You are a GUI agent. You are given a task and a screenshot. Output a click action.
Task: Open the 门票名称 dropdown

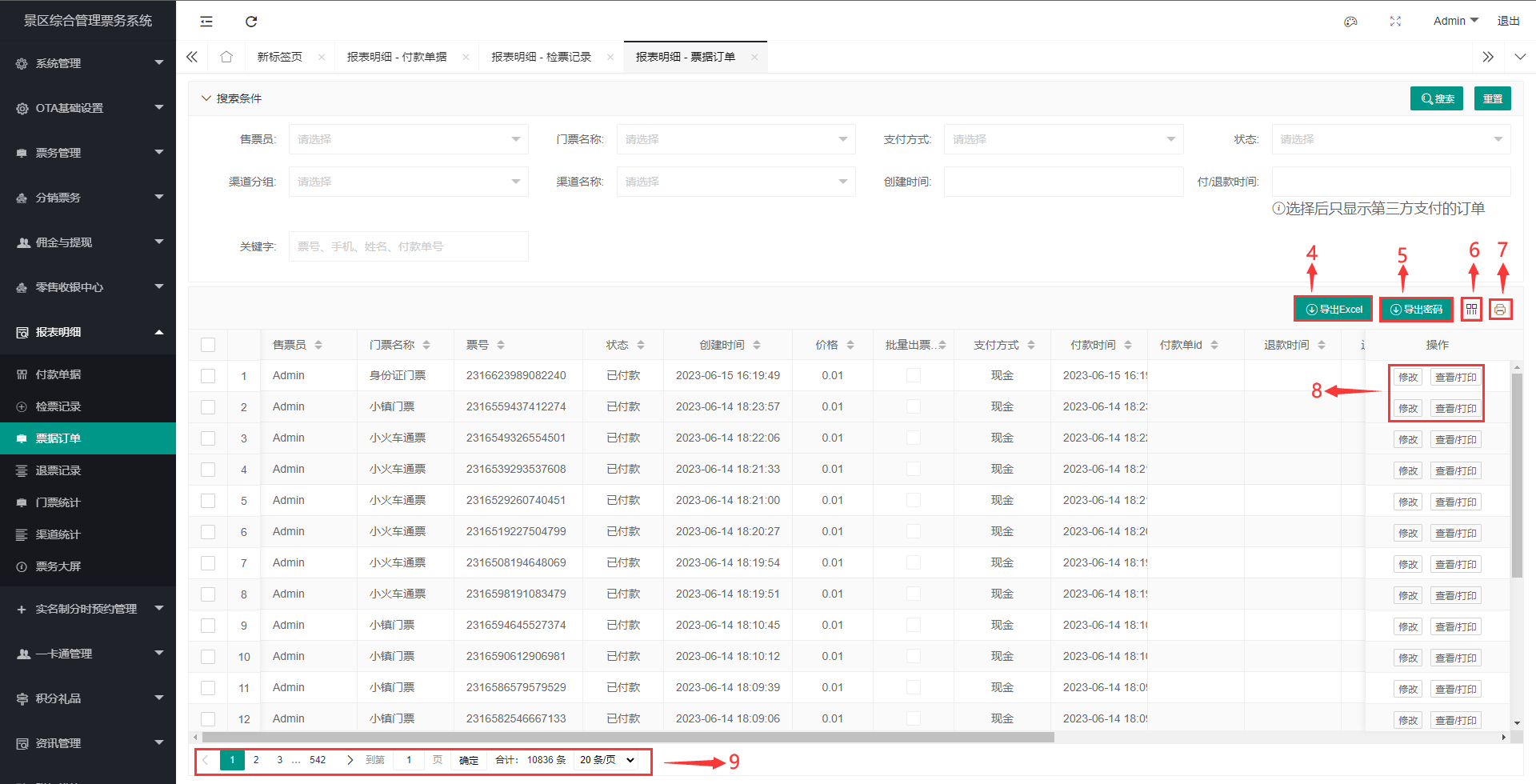tap(736, 139)
